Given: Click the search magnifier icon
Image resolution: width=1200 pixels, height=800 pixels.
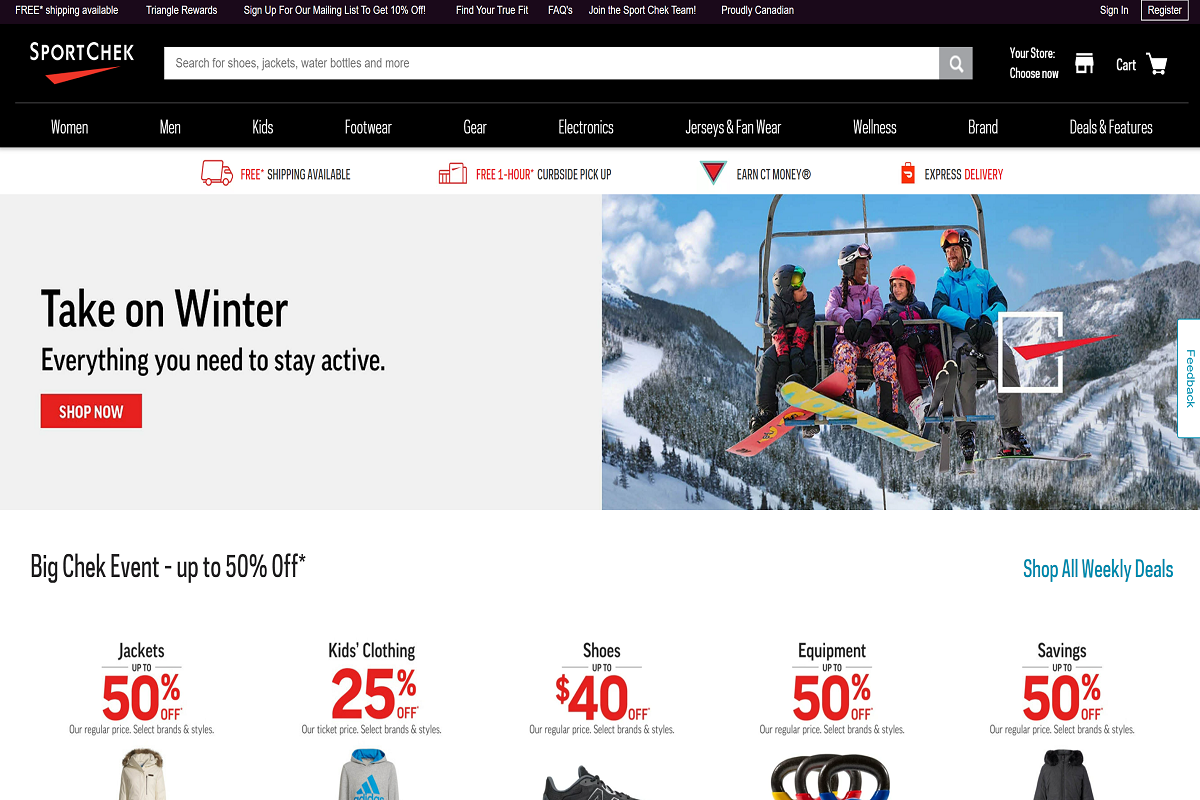Looking at the screenshot, I should (x=956, y=63).
